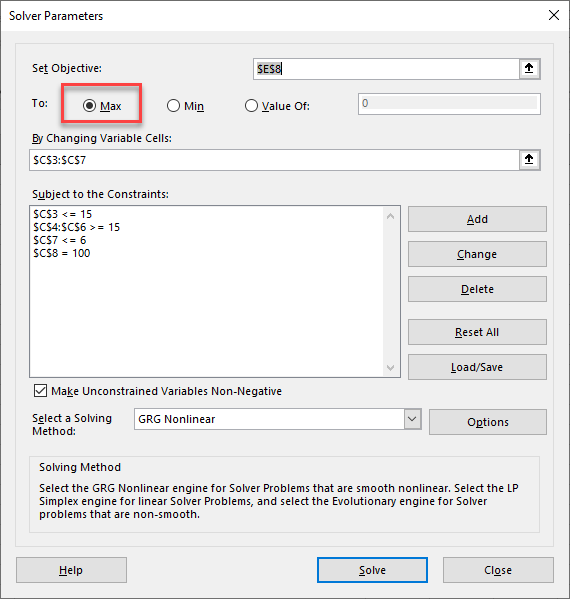Click the Help button
The height and width of the screenshot is (599, 570).
click(x=71, y=570)
